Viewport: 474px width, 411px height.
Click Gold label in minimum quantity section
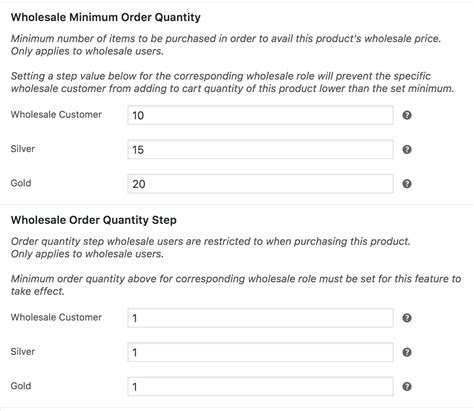21,183
